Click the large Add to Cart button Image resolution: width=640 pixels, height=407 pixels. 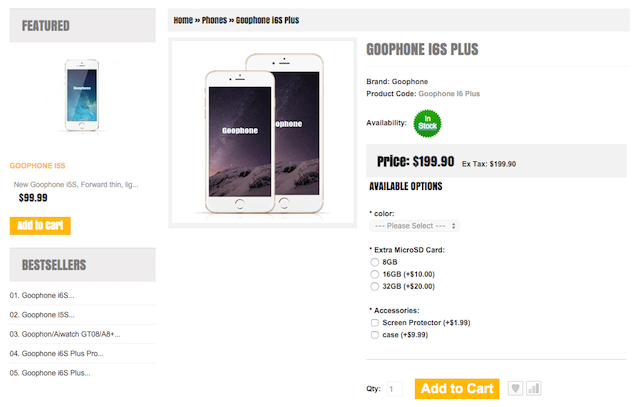click(x=457, y=389)
